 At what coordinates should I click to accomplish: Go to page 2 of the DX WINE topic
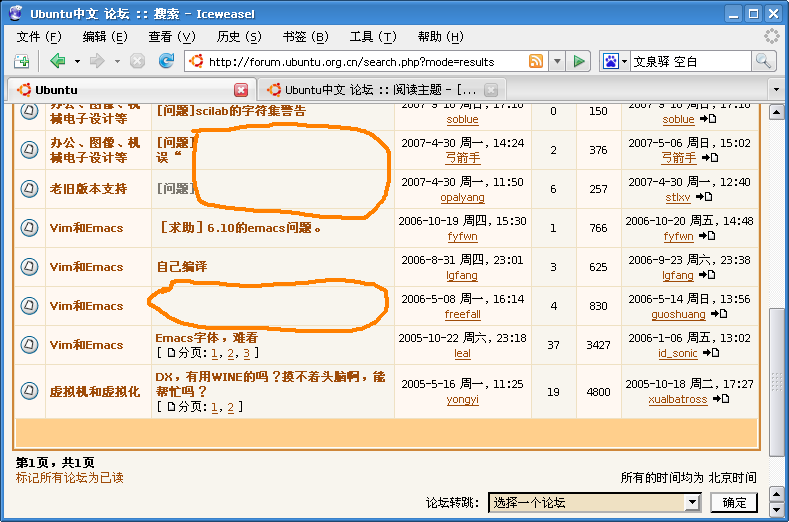pyautogui.click(x=230, y=407)
